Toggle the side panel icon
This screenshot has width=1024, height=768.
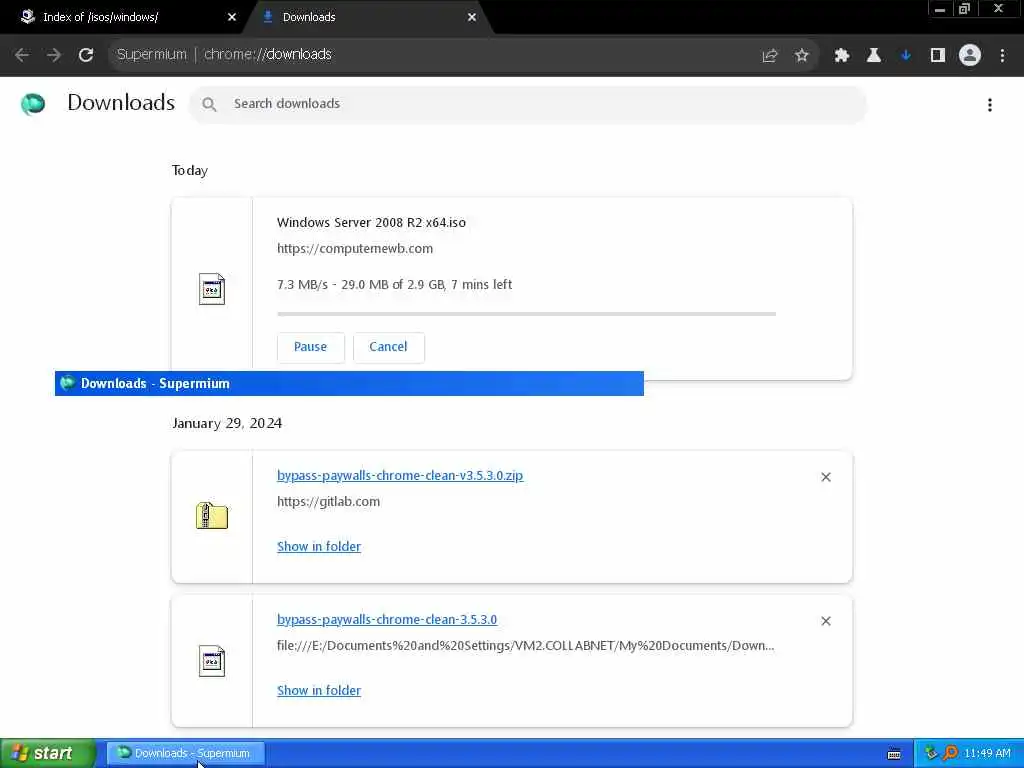tap(938, 56)
